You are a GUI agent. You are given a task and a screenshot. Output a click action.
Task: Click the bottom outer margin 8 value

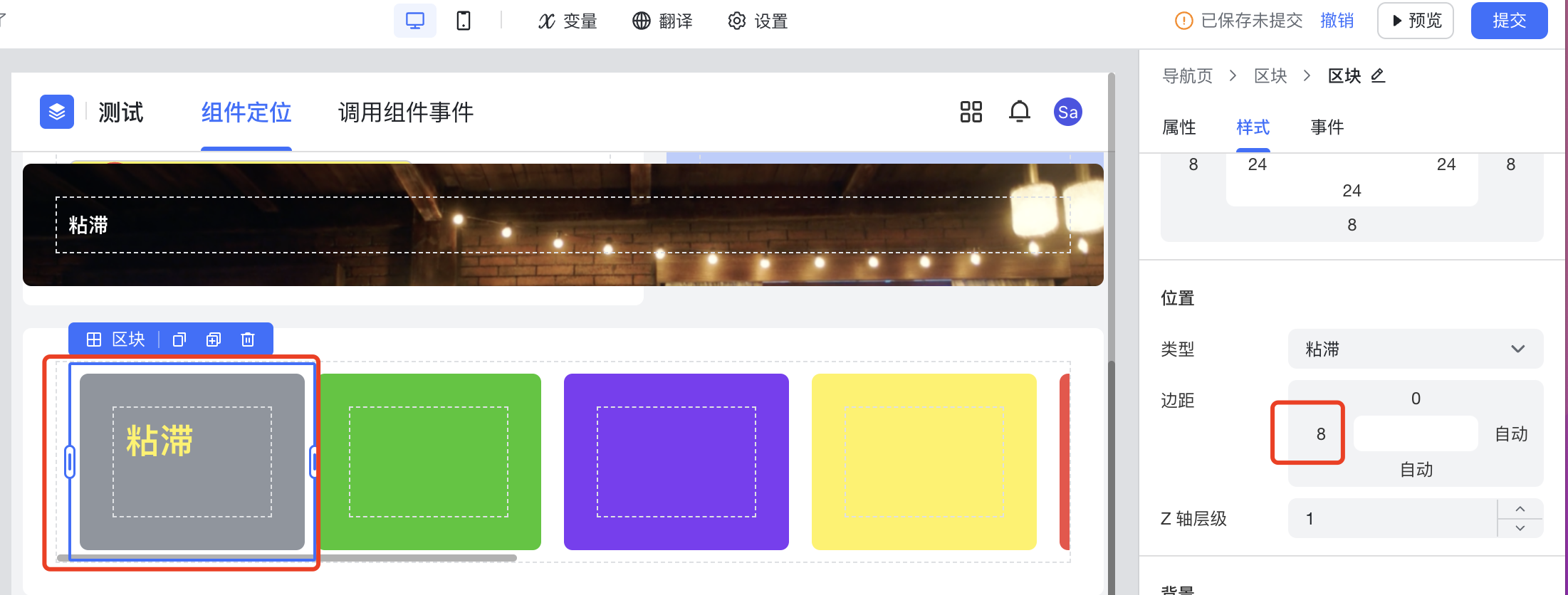(1352, 225)
